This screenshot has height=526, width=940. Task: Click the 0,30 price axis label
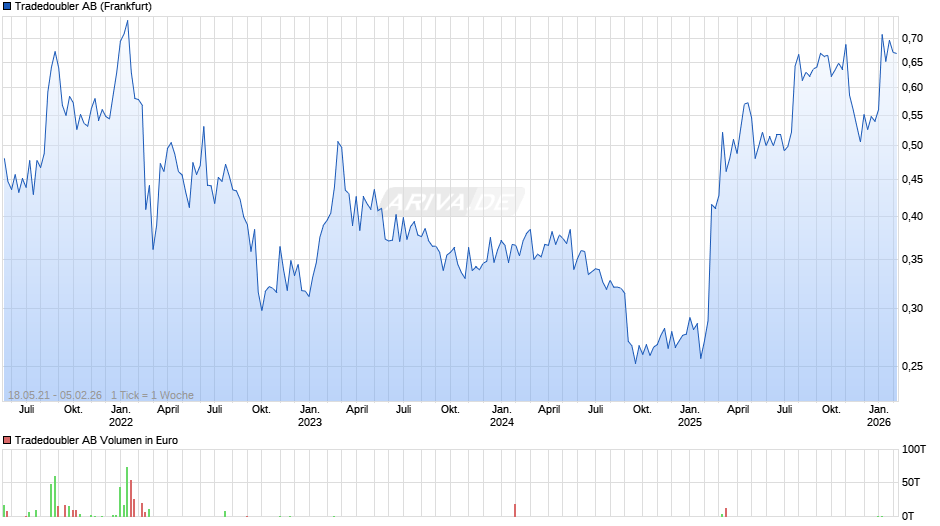(x=912, y=308)
